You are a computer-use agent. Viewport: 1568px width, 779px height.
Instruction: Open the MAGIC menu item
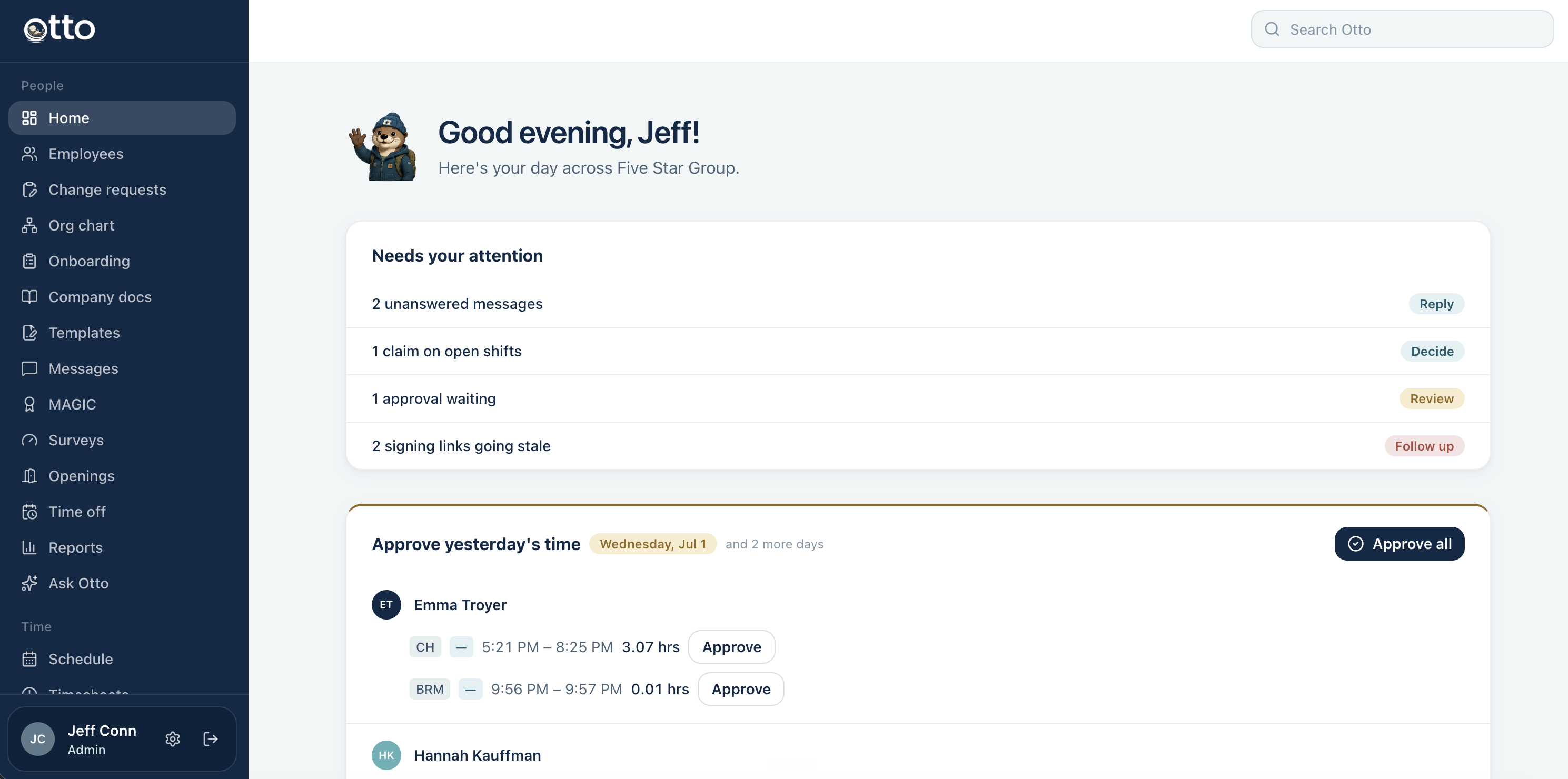coord(122,405)
